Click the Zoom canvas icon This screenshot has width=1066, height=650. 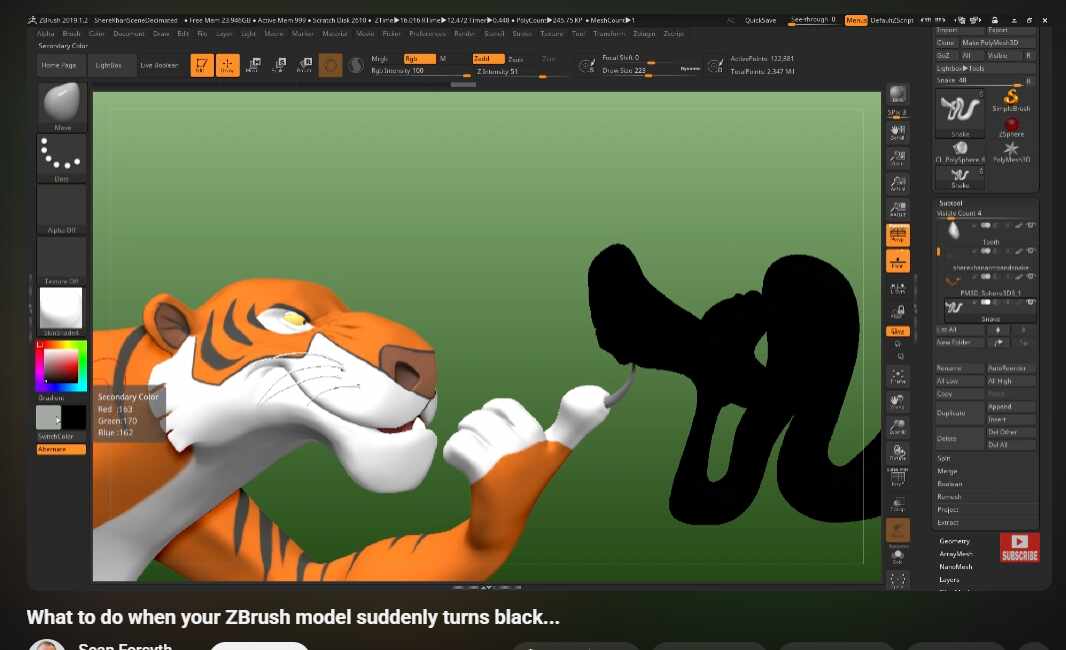click(897, 158)
